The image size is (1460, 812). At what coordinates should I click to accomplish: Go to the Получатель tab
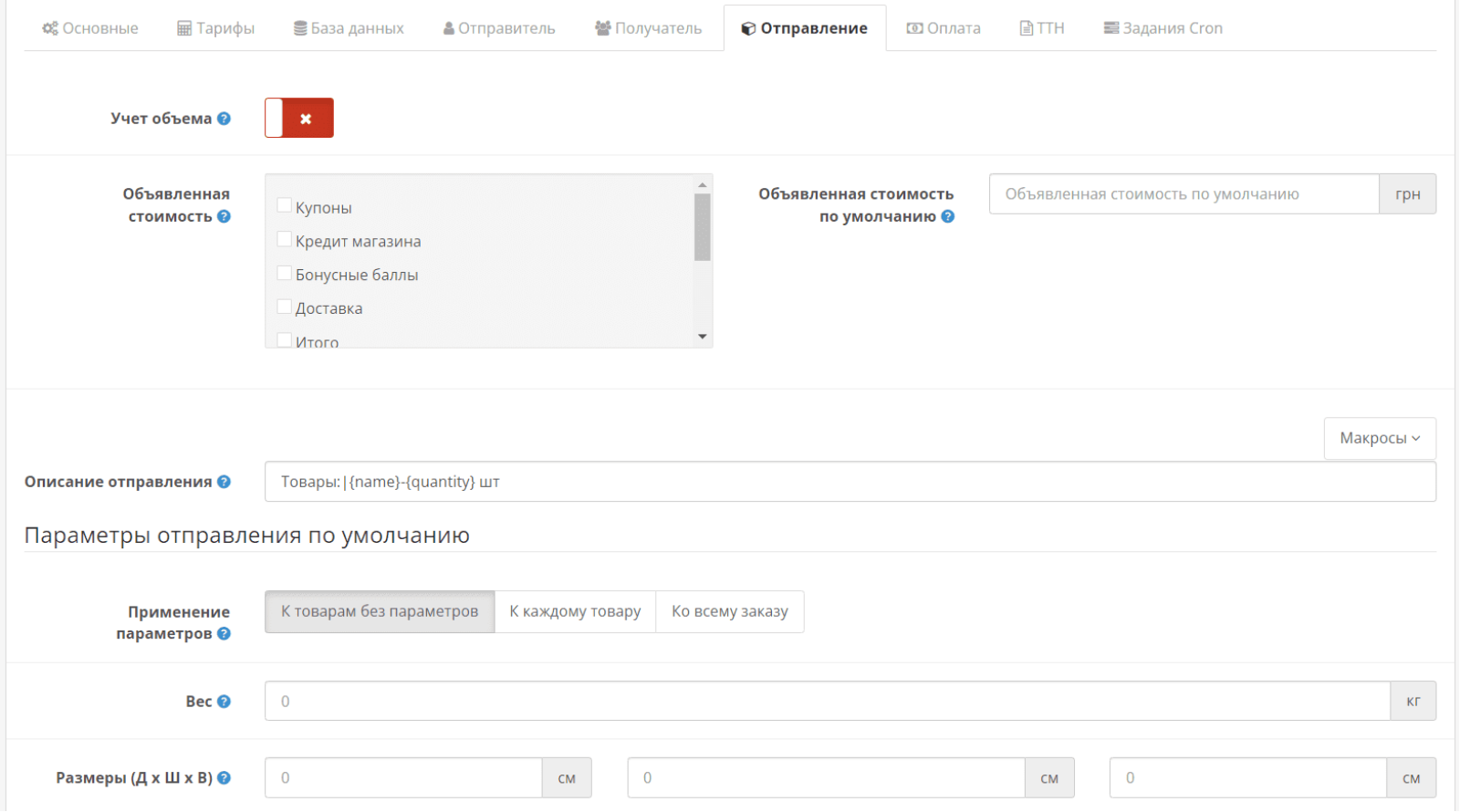(648, 28)
